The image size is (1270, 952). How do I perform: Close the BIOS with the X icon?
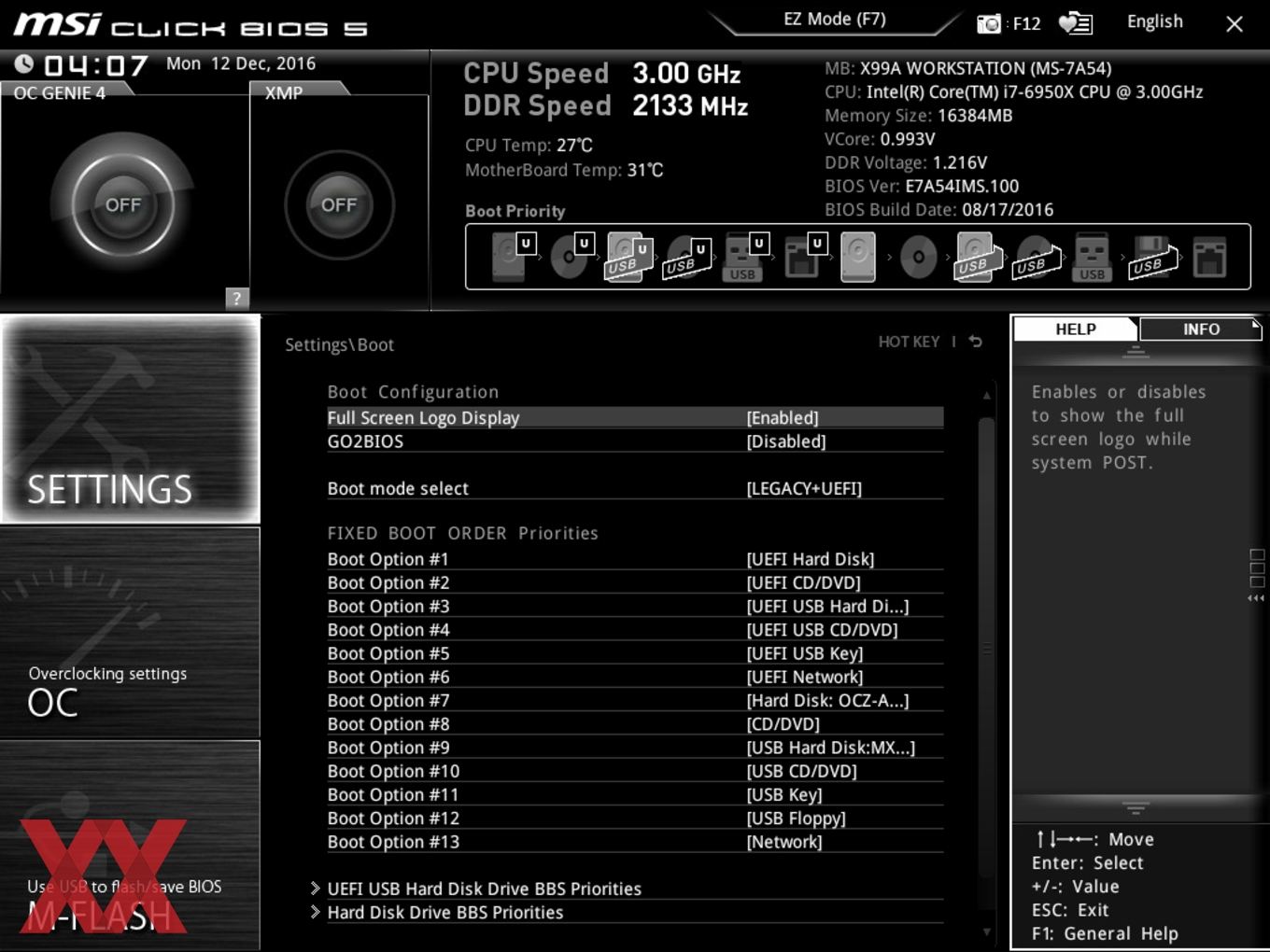[x=1234, y=24]
